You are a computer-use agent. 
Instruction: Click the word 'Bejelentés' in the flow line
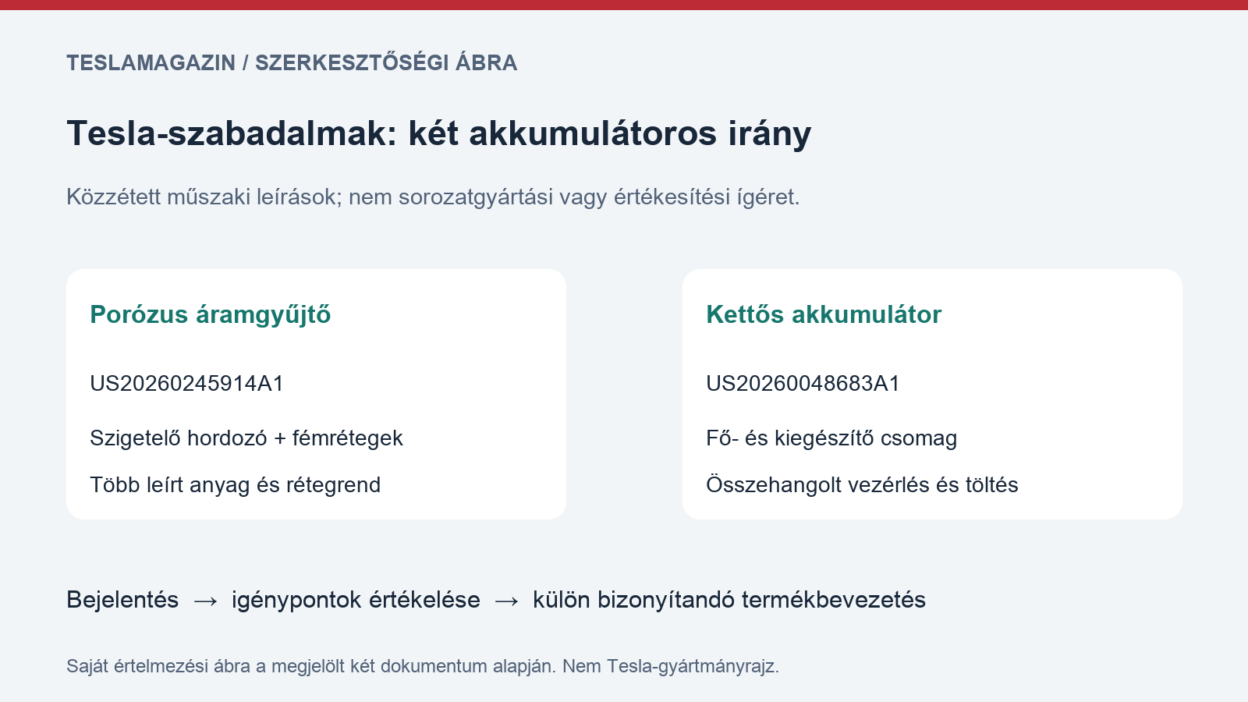pyautogui.click(x=122, y=600)
